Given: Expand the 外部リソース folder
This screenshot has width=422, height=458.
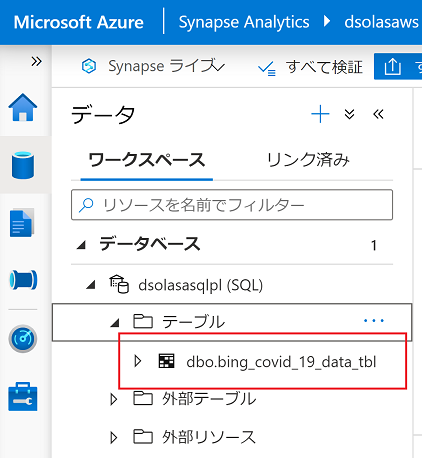Looking at the screenshot, I should [114, 437].
